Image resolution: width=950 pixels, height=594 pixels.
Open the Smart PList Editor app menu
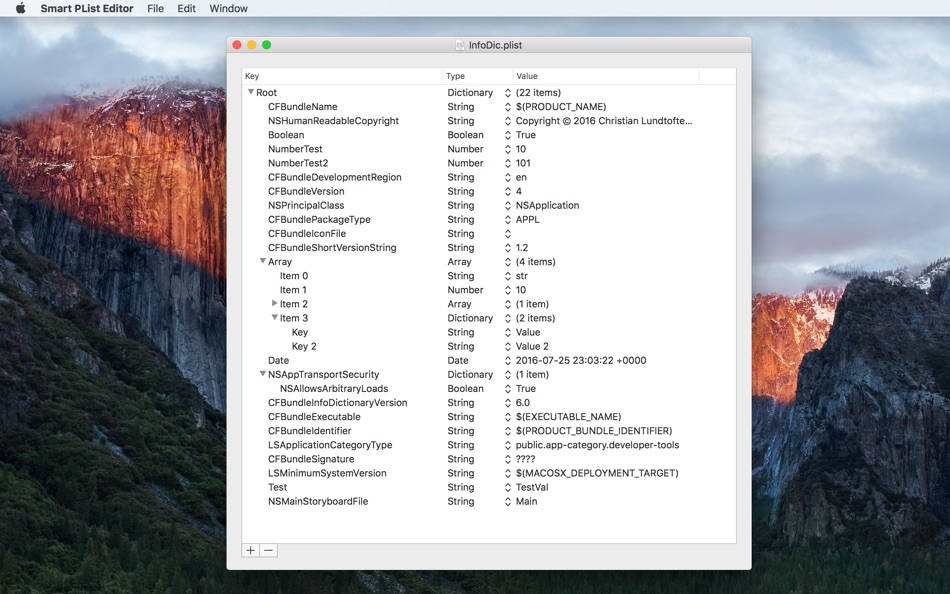(x=87, y=8)
